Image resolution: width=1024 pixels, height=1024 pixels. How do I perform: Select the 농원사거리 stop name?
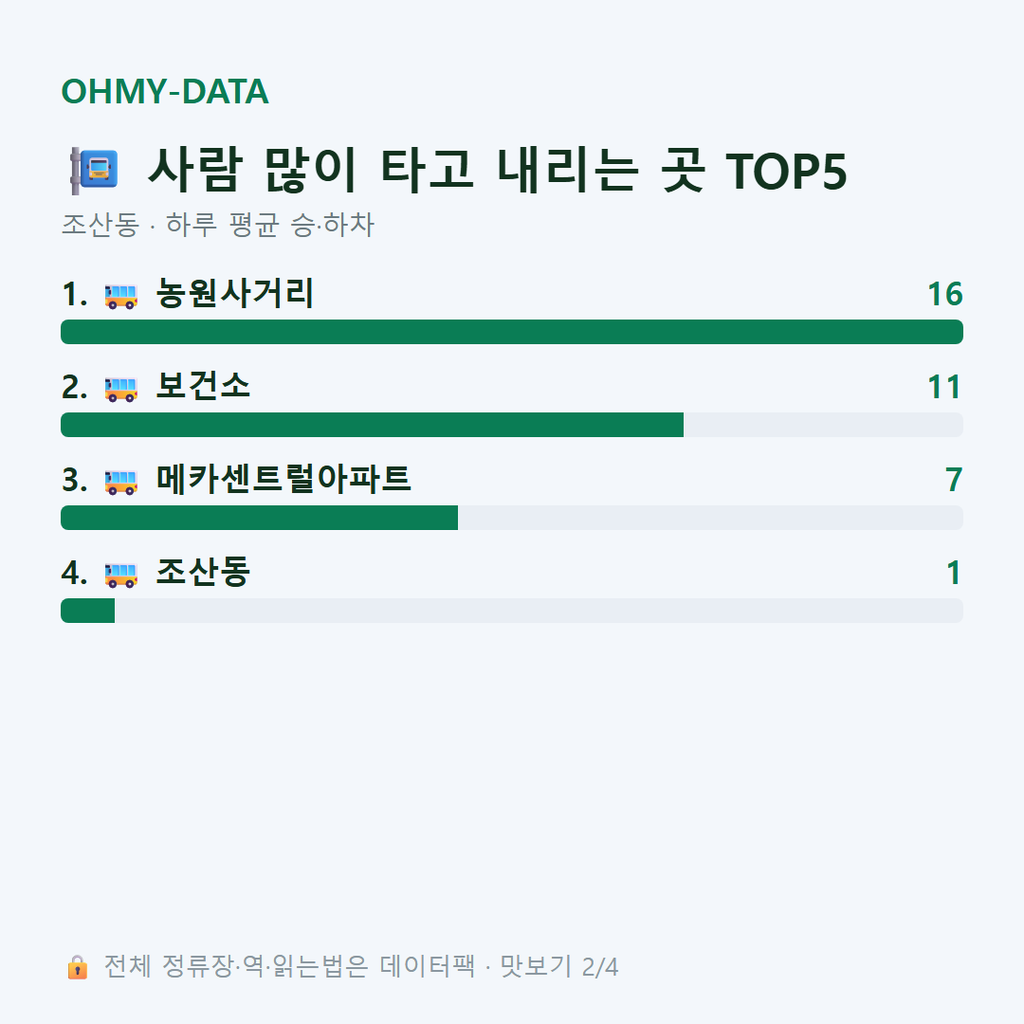coord(235,293)
